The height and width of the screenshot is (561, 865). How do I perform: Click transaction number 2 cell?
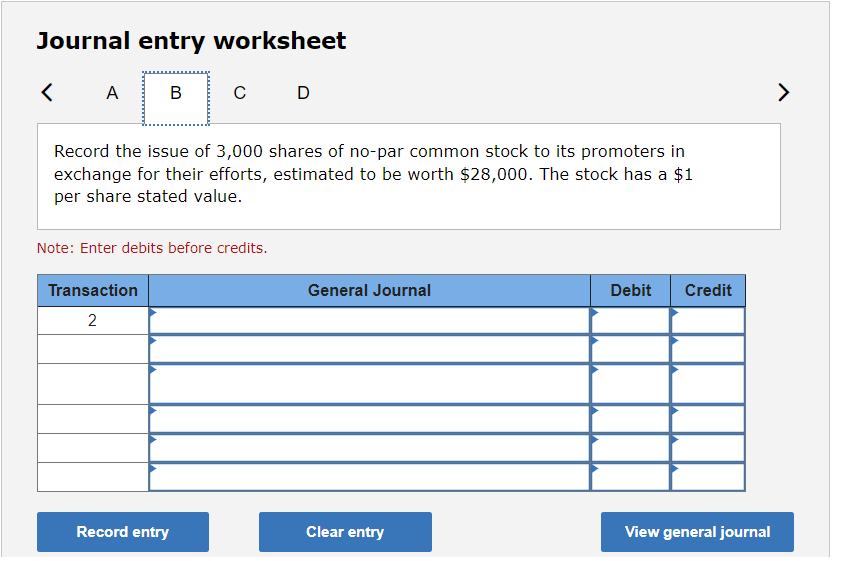pos(93,320)
